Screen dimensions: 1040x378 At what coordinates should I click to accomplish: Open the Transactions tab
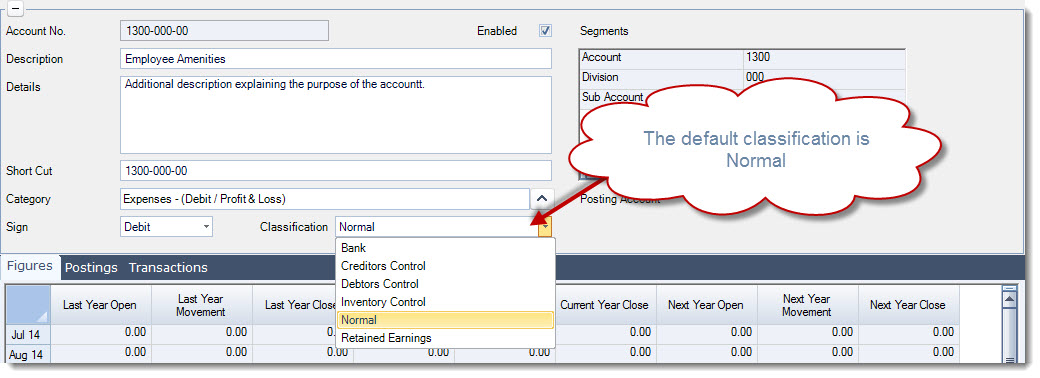[168, 268]
